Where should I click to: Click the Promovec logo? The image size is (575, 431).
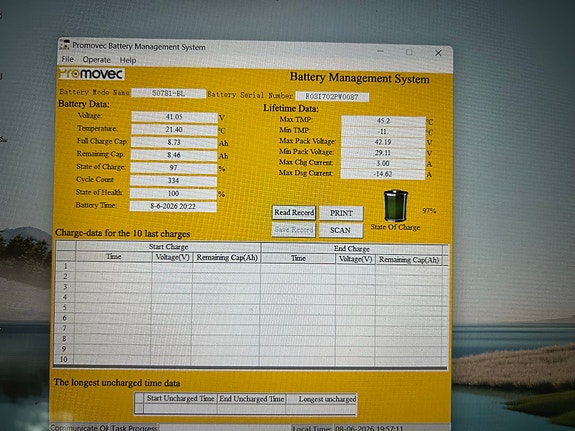(91, 74)
